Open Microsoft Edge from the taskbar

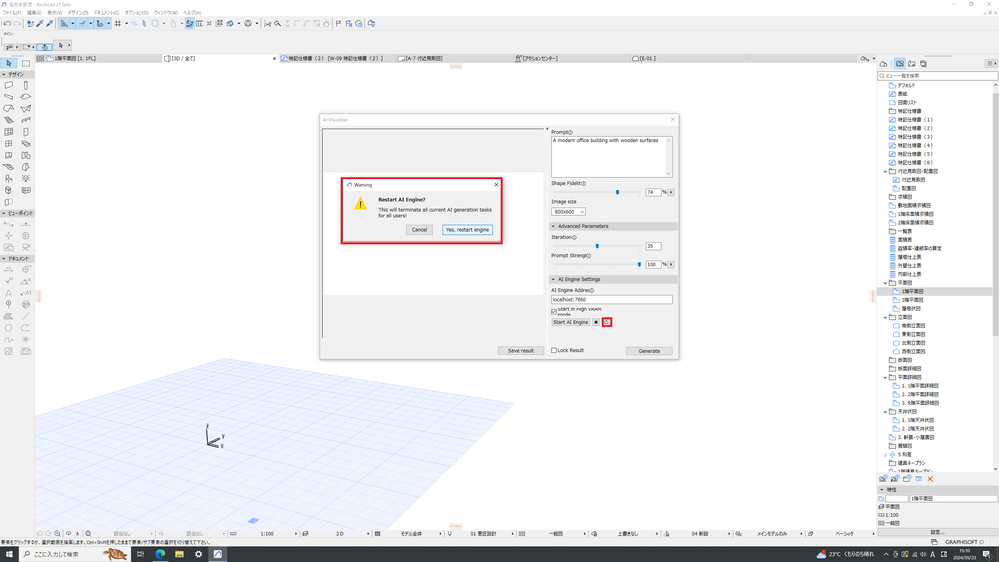click(x=160, y=554)
